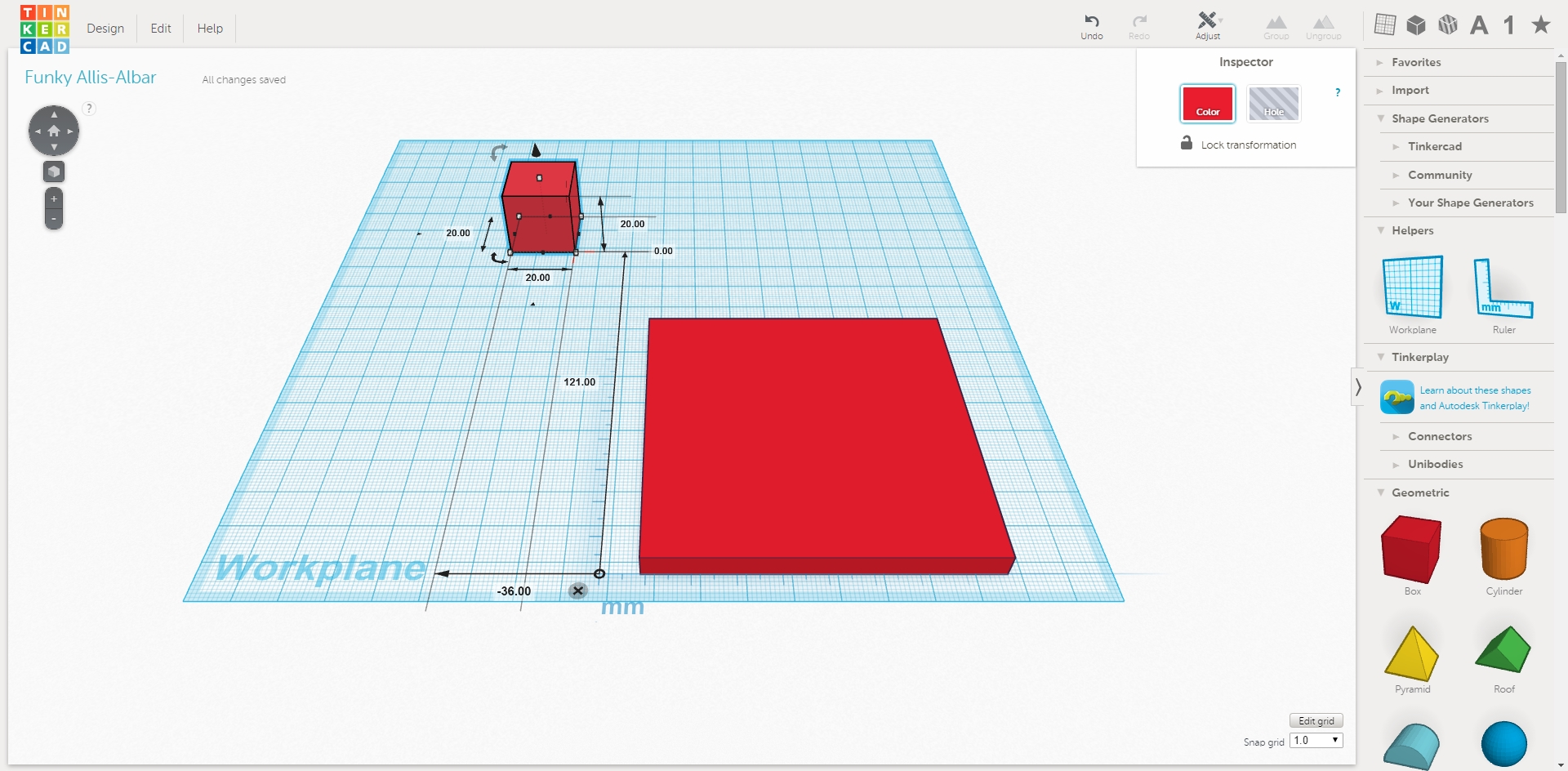The height and width of the screenshot is (771, 1568).
Task: Select the grid icon in the top shape bar
Action: pyautogui.click(x=1385, y=25)
